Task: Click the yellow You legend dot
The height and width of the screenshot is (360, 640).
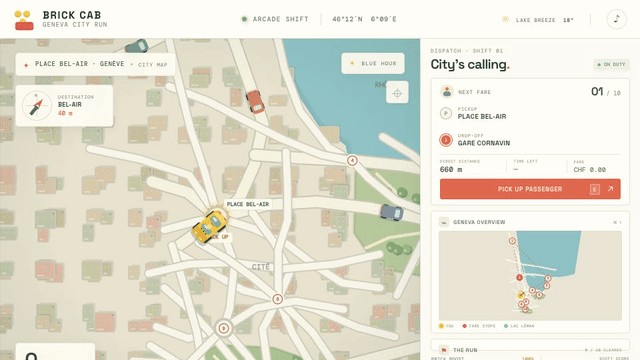Action: [x=441, y=326]
